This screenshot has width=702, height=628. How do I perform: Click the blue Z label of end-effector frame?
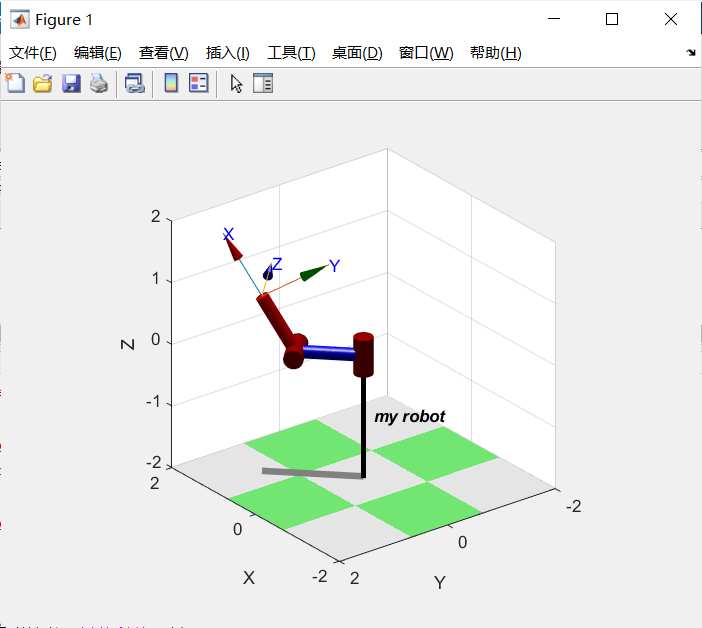point(277,264)
